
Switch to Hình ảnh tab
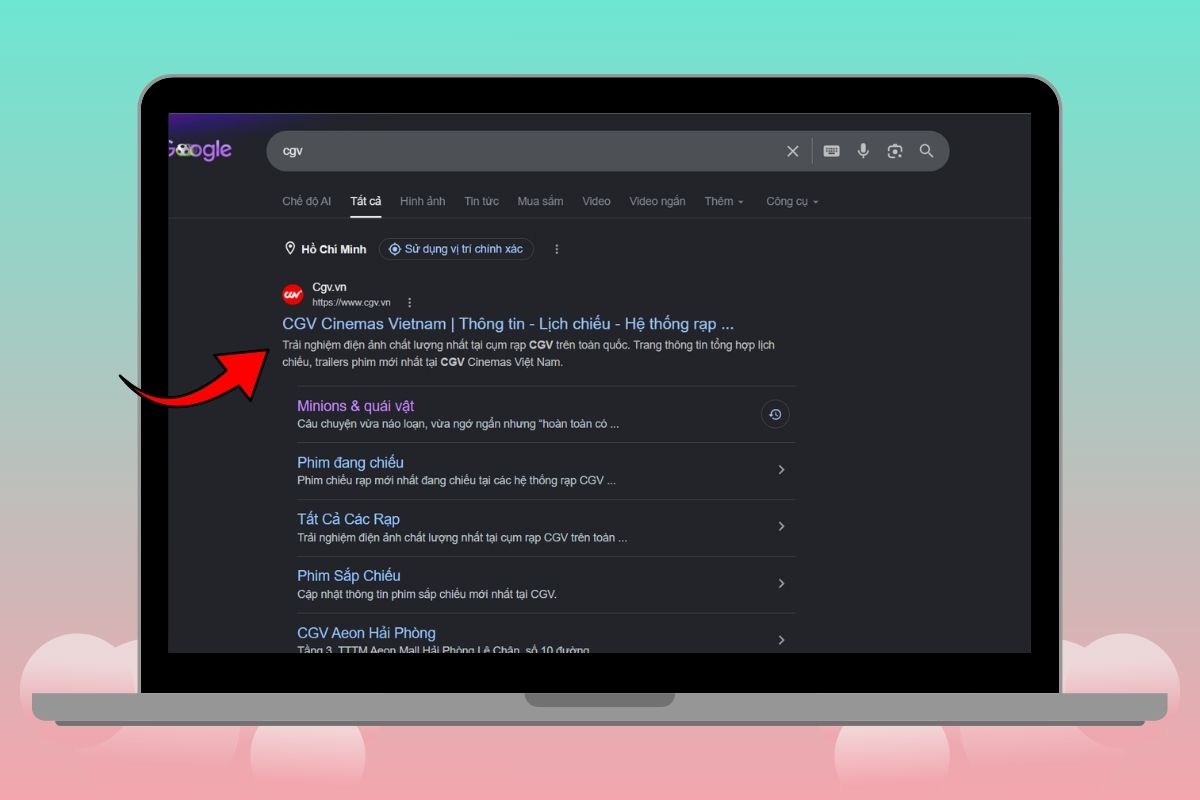[x=423, y=201]
